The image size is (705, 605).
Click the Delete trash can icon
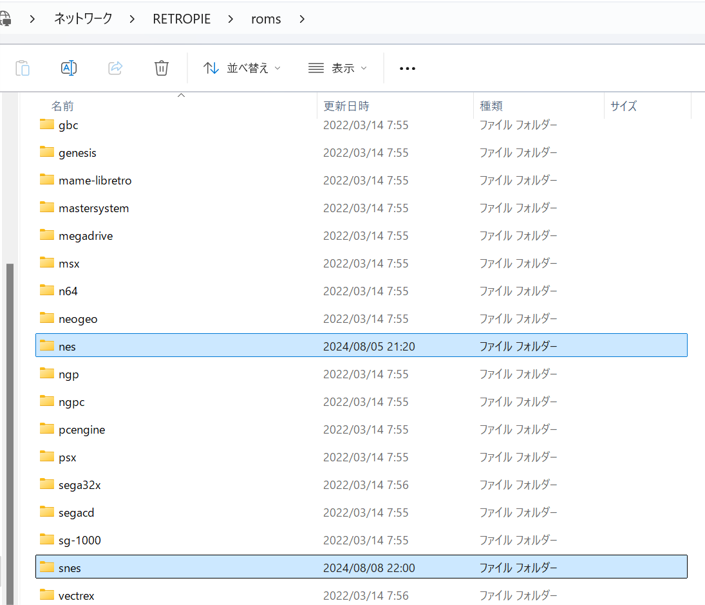click(x=161, y=68)
